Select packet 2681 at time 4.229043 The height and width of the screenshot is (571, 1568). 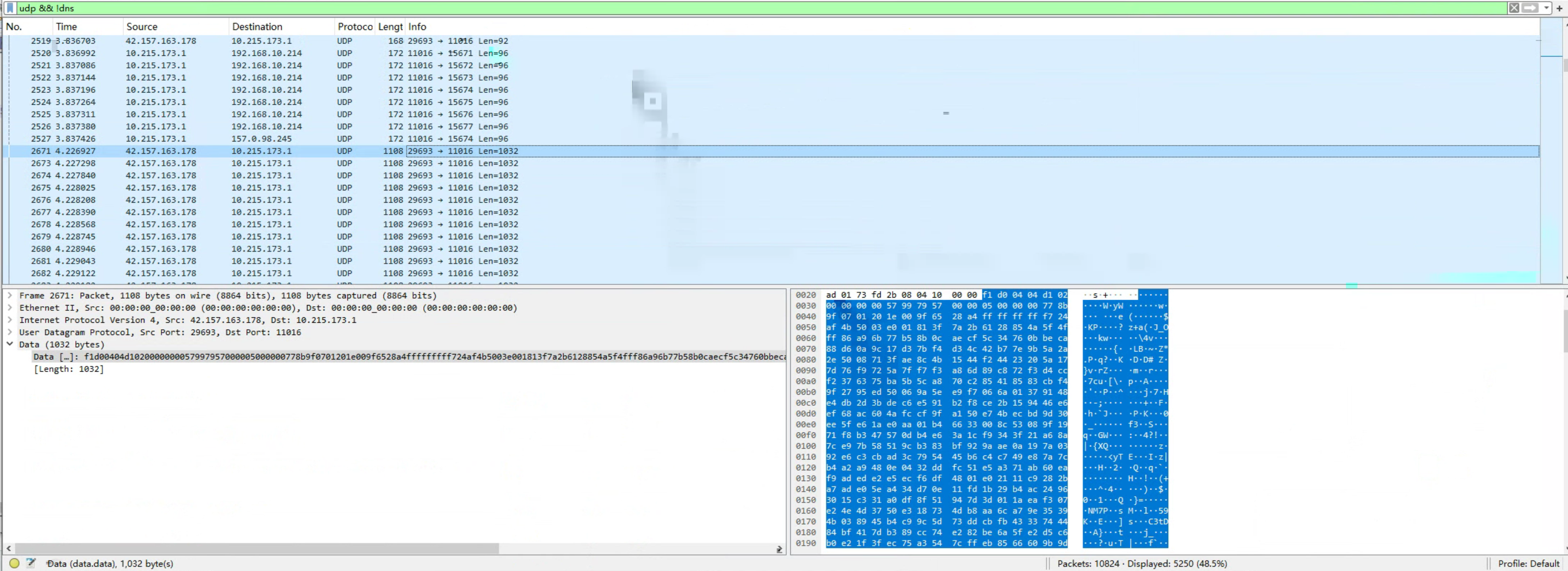(x=771, y=261)
